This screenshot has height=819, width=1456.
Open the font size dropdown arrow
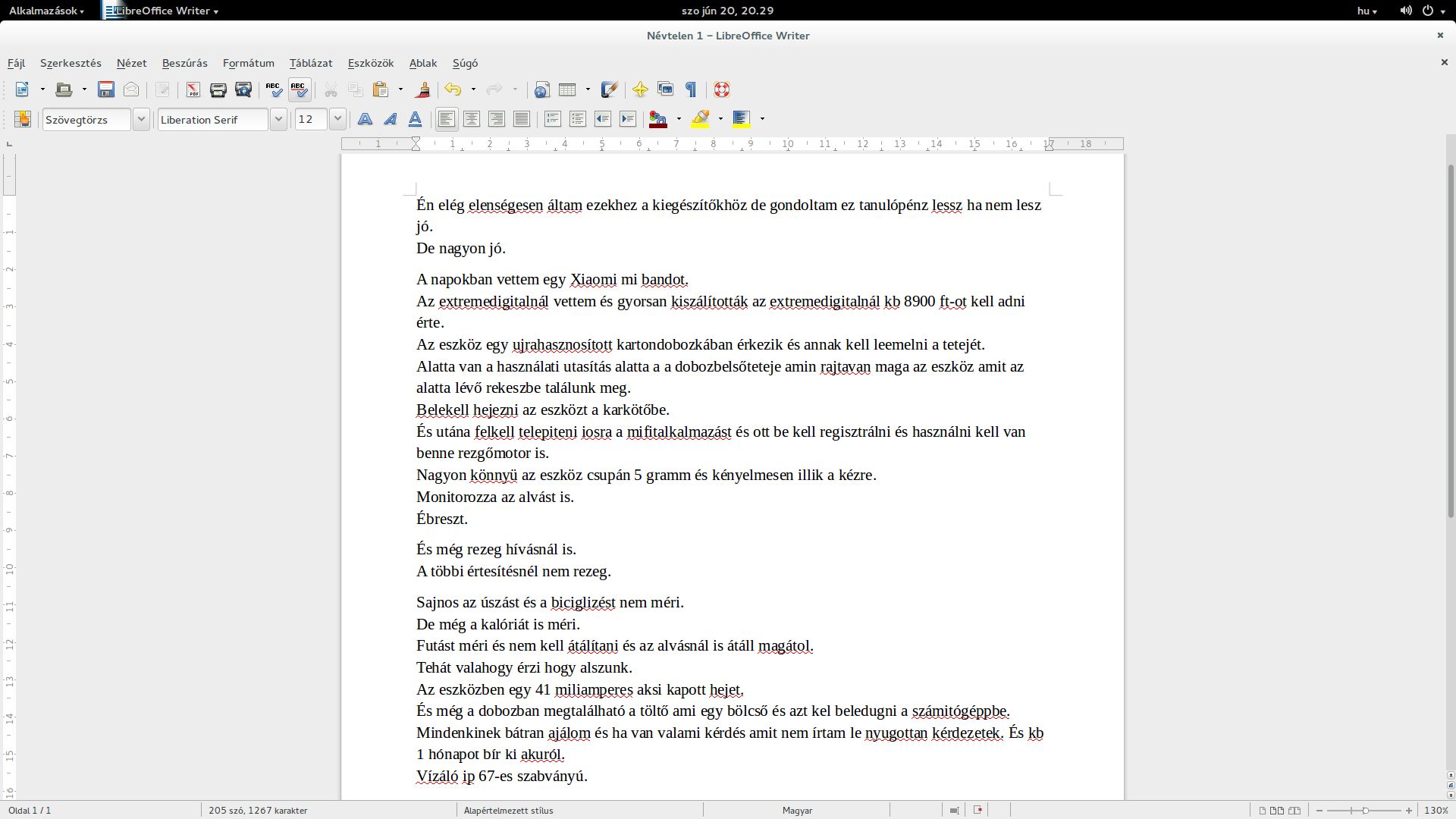coord(337,119)
